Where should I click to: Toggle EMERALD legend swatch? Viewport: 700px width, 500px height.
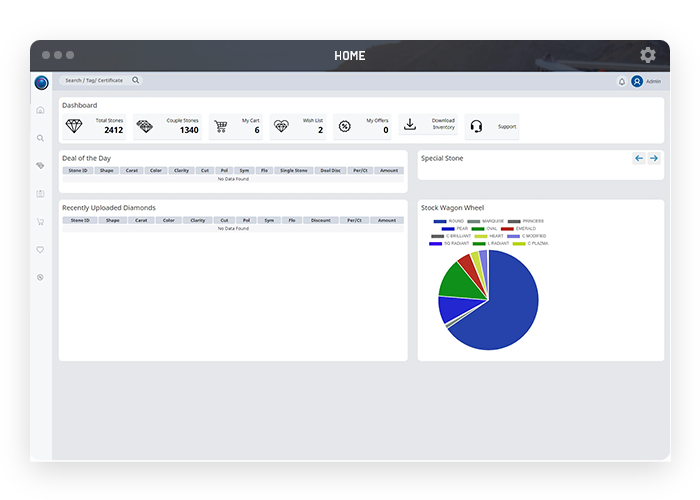coord(507,229)
